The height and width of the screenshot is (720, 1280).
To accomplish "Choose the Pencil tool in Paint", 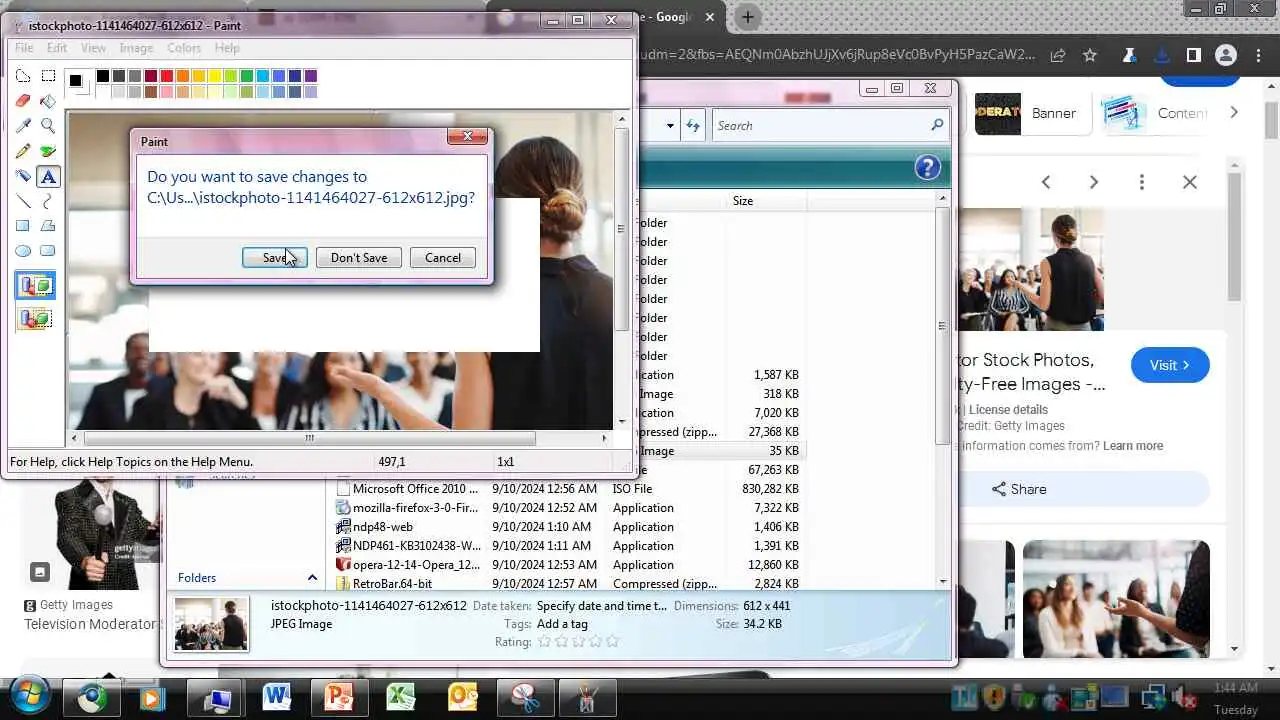I will click(23, 151).
